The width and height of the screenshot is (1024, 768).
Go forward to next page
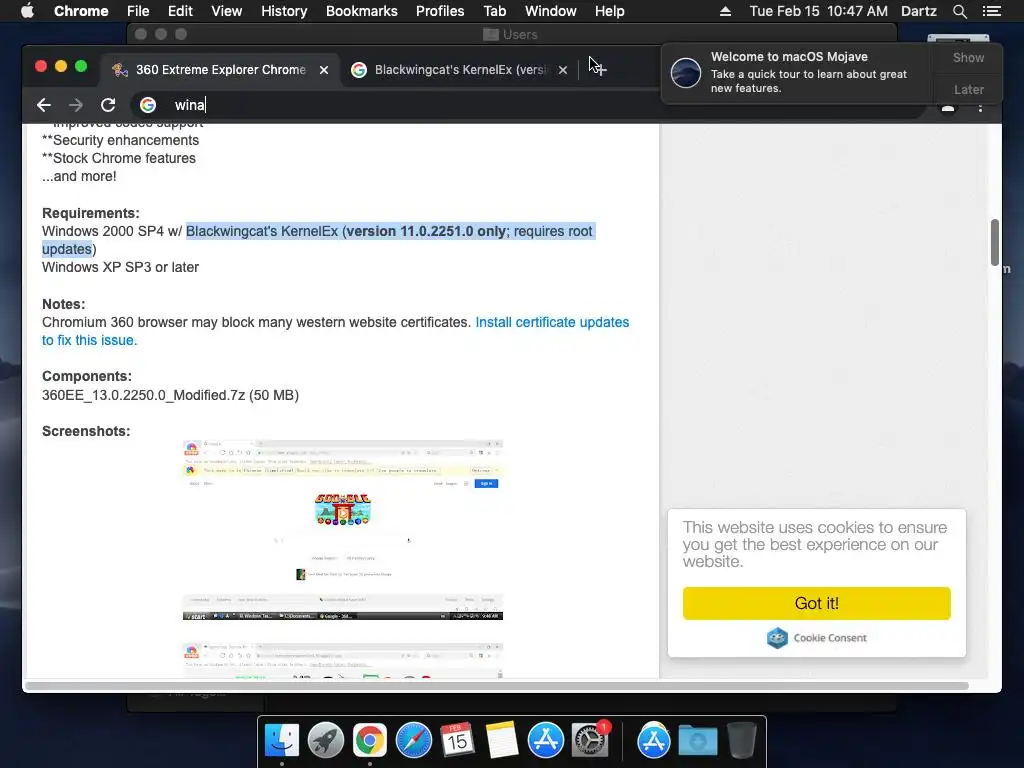pyautogui.click(x=76, y=105)
